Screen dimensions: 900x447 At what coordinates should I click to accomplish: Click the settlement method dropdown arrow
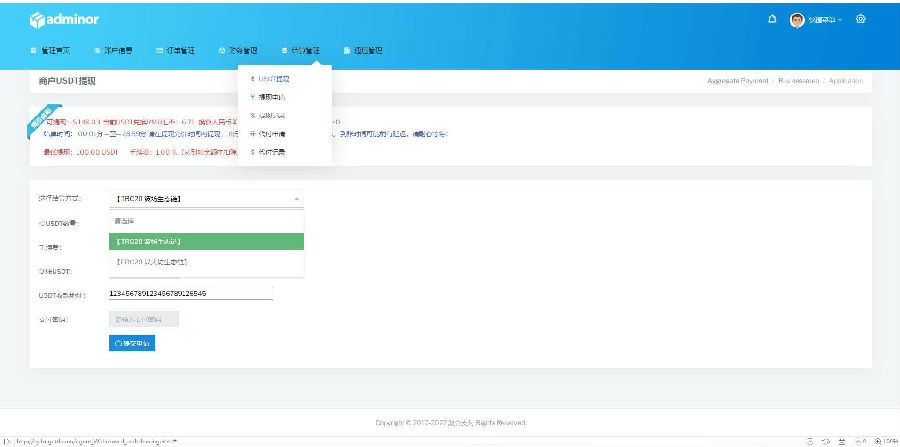tap(296, 199)
